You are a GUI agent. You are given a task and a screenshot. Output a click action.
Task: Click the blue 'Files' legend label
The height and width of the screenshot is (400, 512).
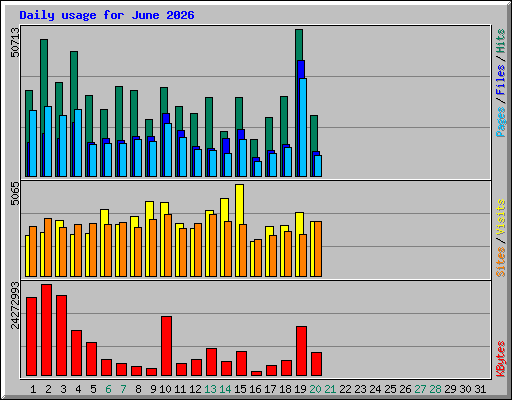tap(501, 80)
